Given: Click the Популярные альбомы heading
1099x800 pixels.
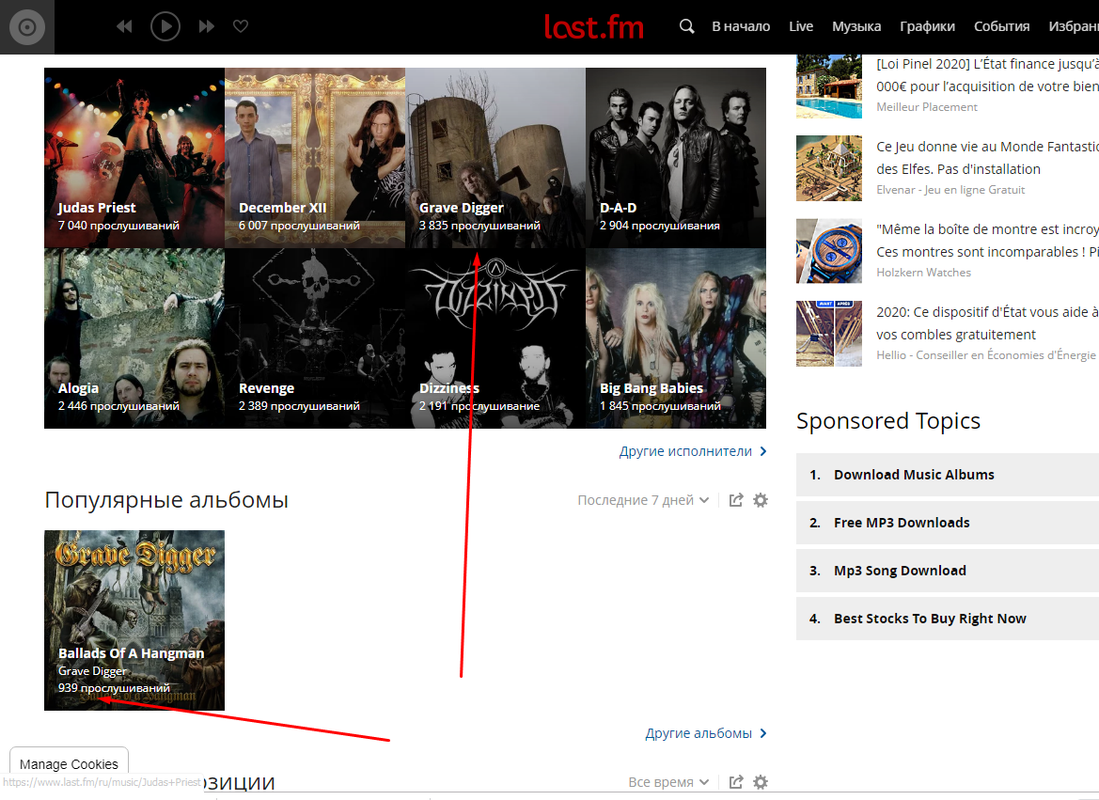Looking at the screenshot, I should coord(166,500).
